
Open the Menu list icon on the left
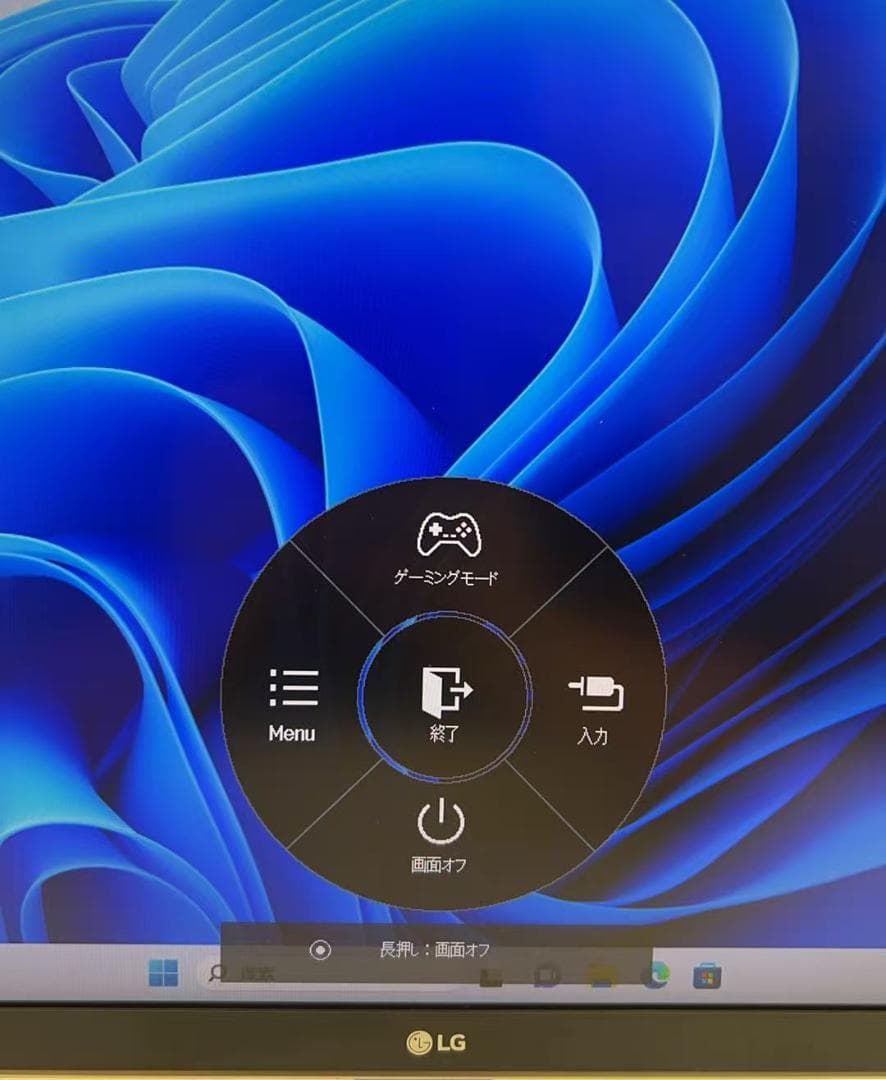(x=291, y=688)
